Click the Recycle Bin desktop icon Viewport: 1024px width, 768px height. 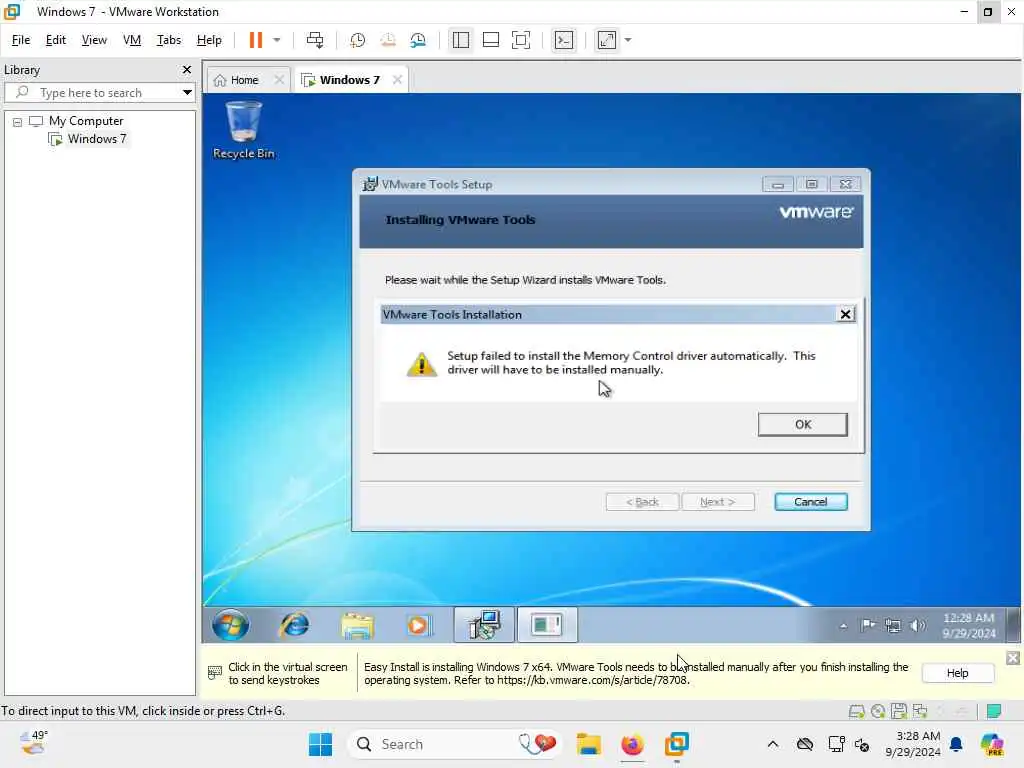tap(244, 131)
